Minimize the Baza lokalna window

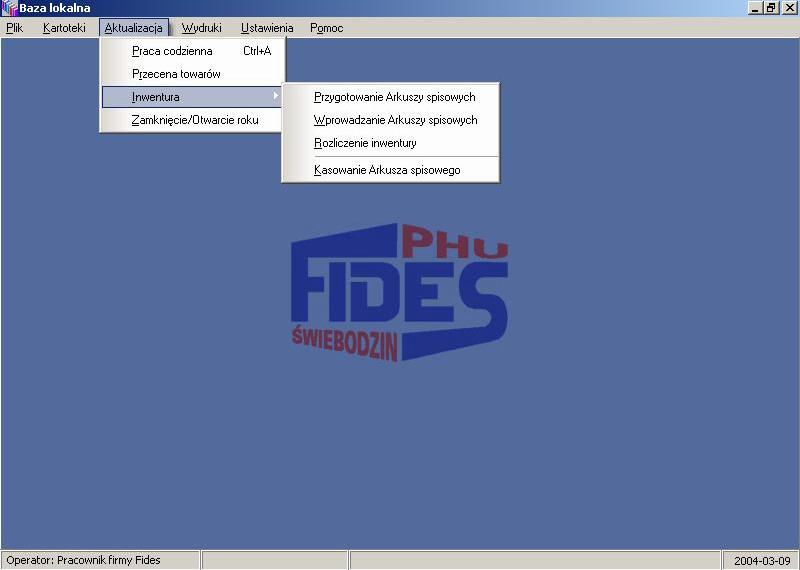pyautogui.click(x=756, y=8)
